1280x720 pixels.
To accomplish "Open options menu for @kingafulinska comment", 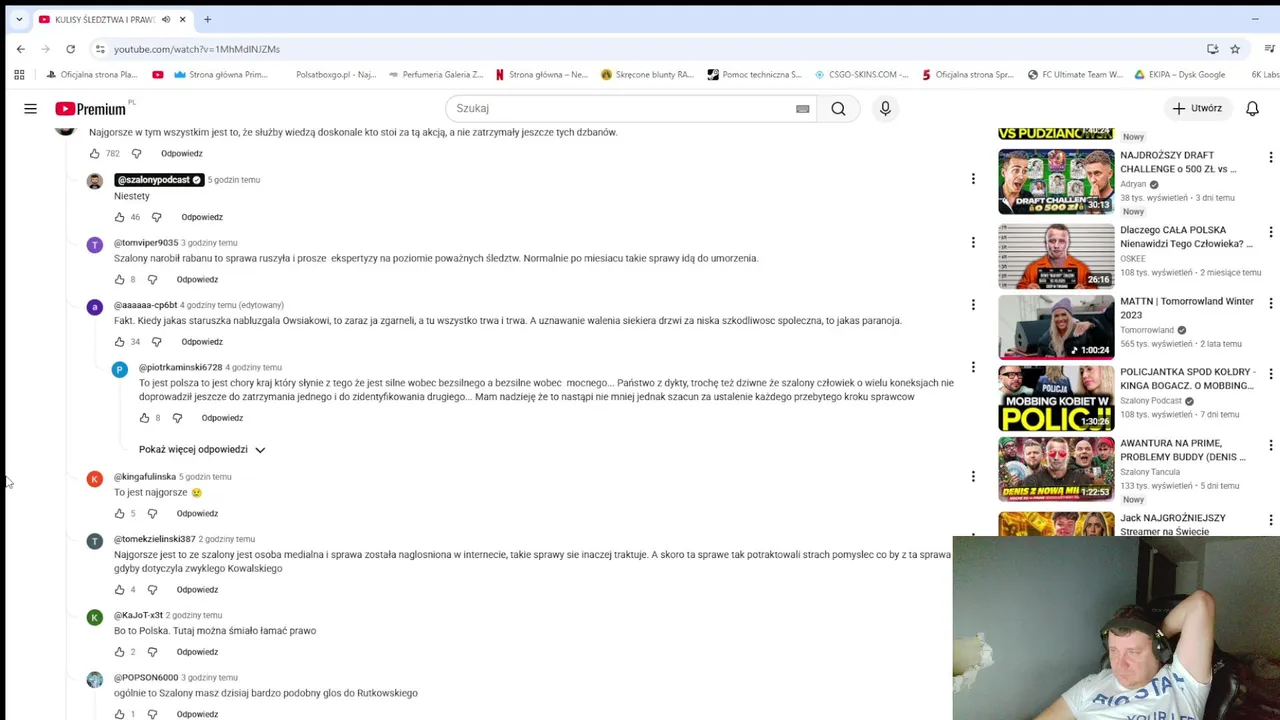I will click(x=972, y=476).
